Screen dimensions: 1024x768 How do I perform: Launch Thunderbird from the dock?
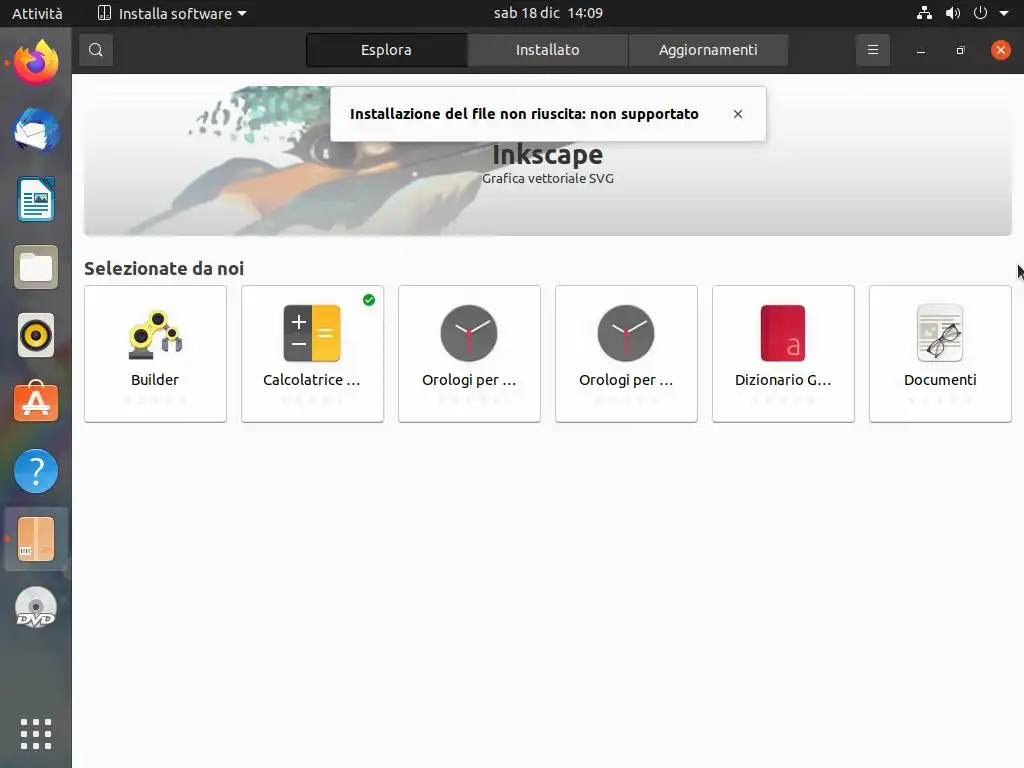[x=36, y=131]
